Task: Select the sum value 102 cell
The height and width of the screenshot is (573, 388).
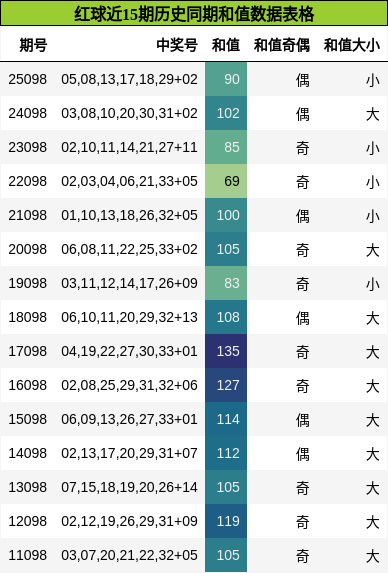Action: (x=226, y=113)
